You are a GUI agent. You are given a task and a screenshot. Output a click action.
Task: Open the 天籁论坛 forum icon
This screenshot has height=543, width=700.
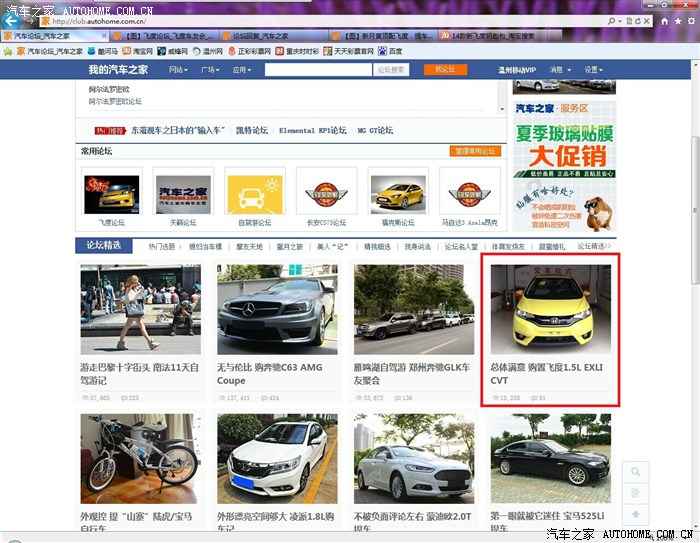click(x=183, y=190)
